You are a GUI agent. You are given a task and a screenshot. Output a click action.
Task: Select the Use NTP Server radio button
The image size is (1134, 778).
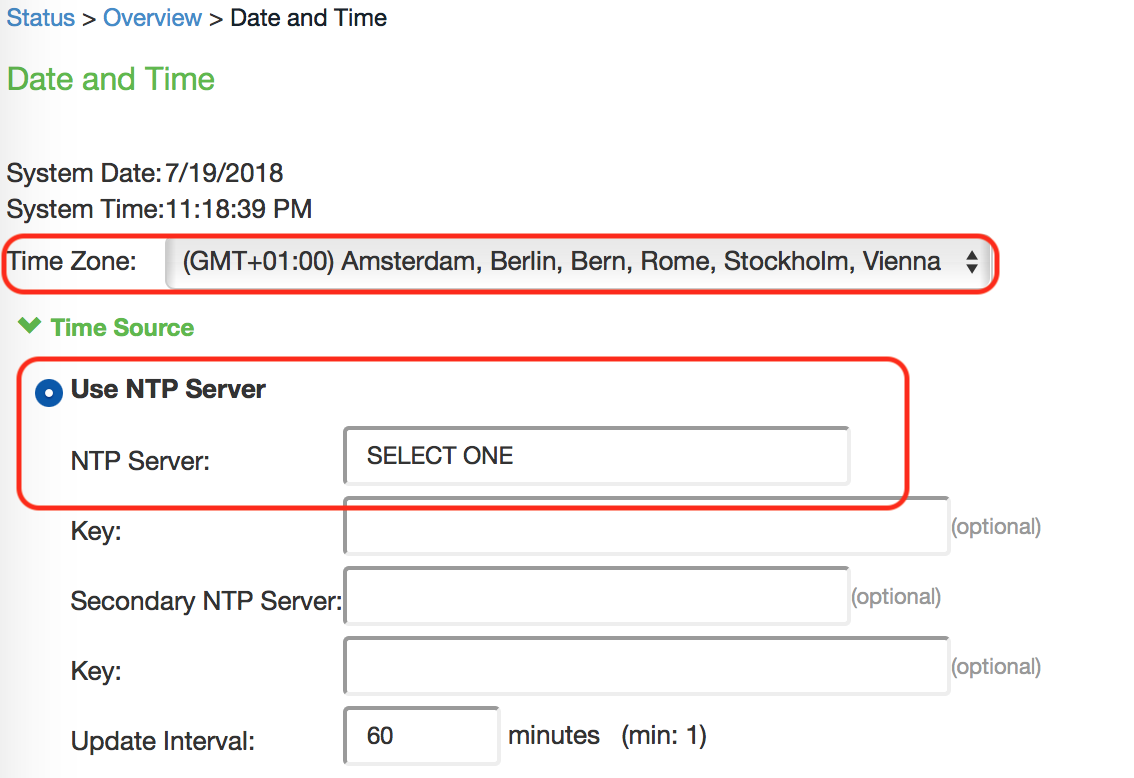48,393
